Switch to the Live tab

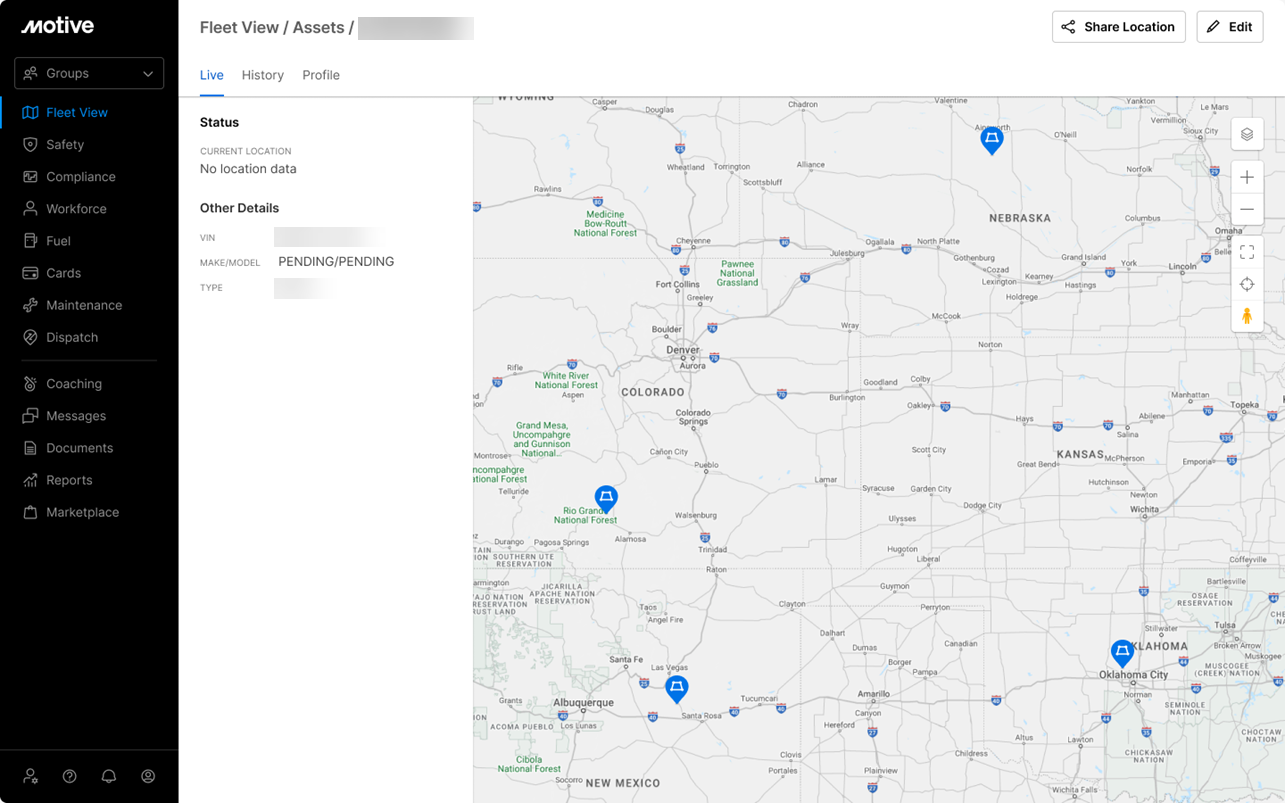tap(211, 75)
